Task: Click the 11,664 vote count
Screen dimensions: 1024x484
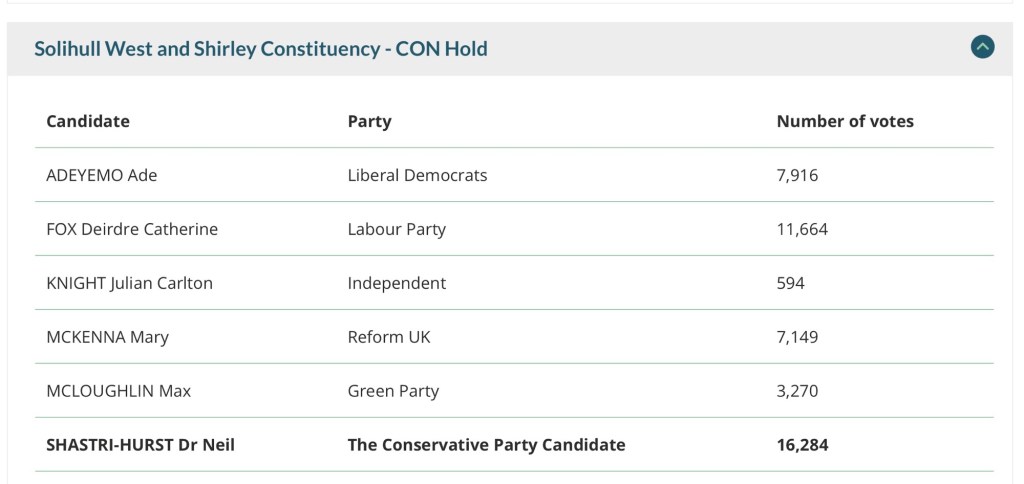Action: pyautogui.click(x=802, y=229)
